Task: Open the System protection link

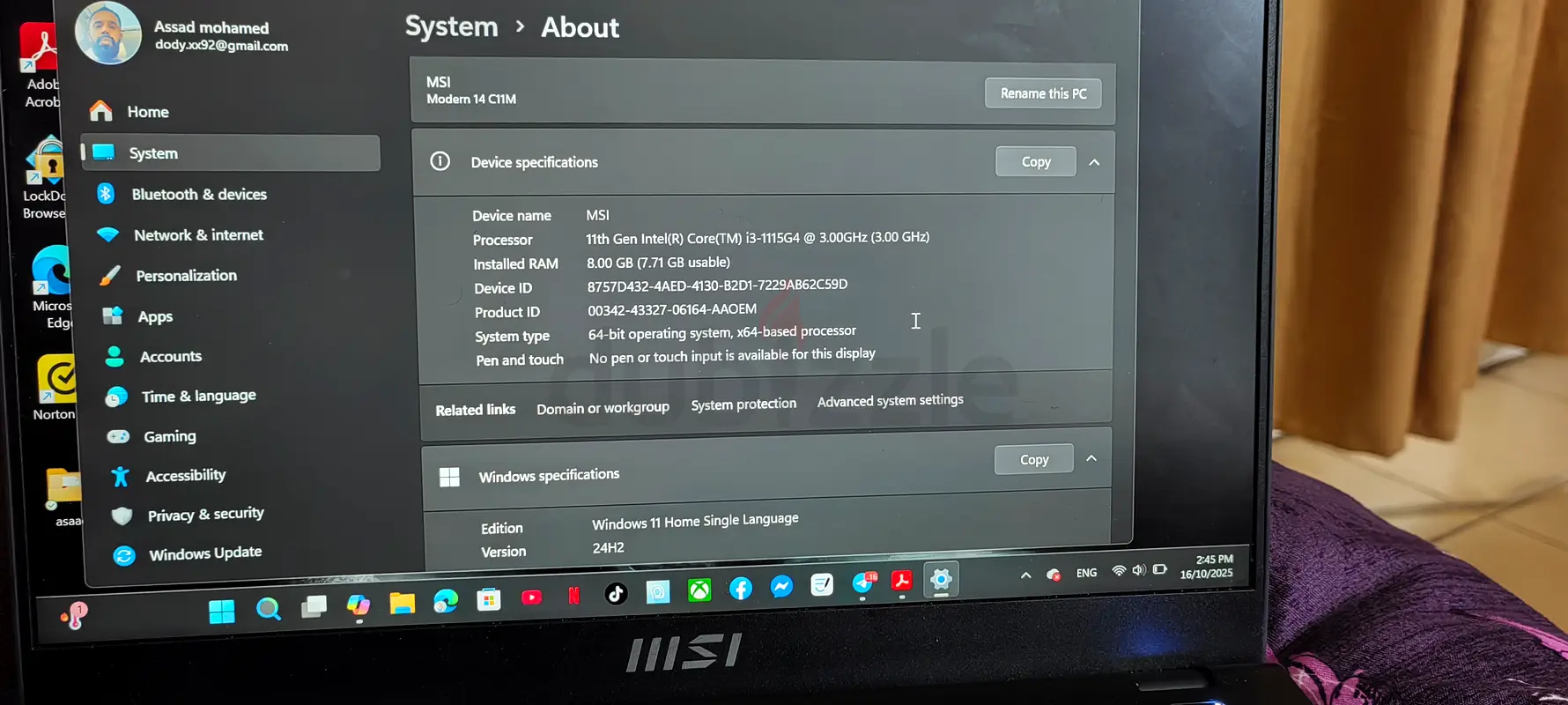Action: 743,404
